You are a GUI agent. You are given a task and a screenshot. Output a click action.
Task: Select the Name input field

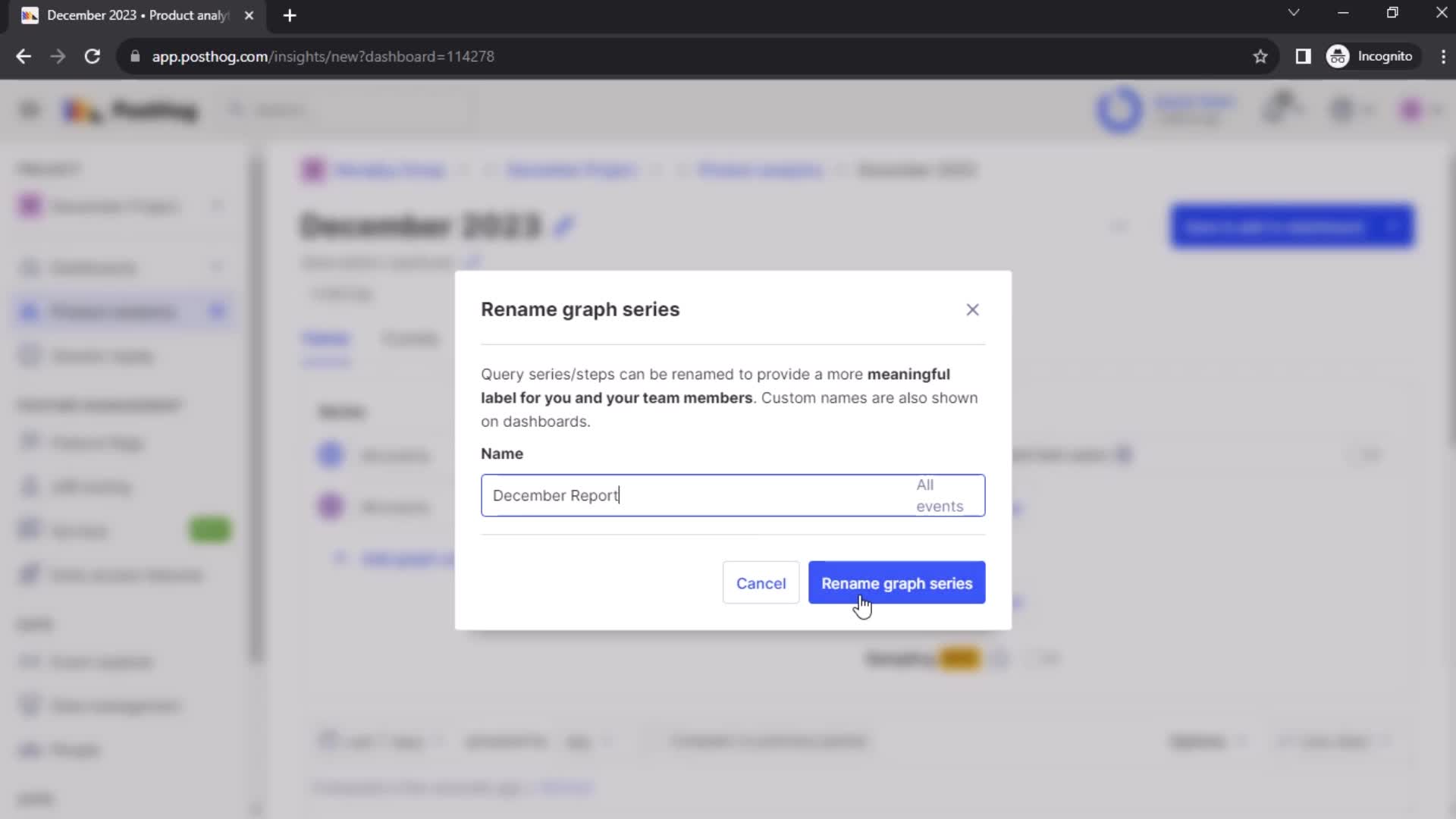tap(731, 495)
